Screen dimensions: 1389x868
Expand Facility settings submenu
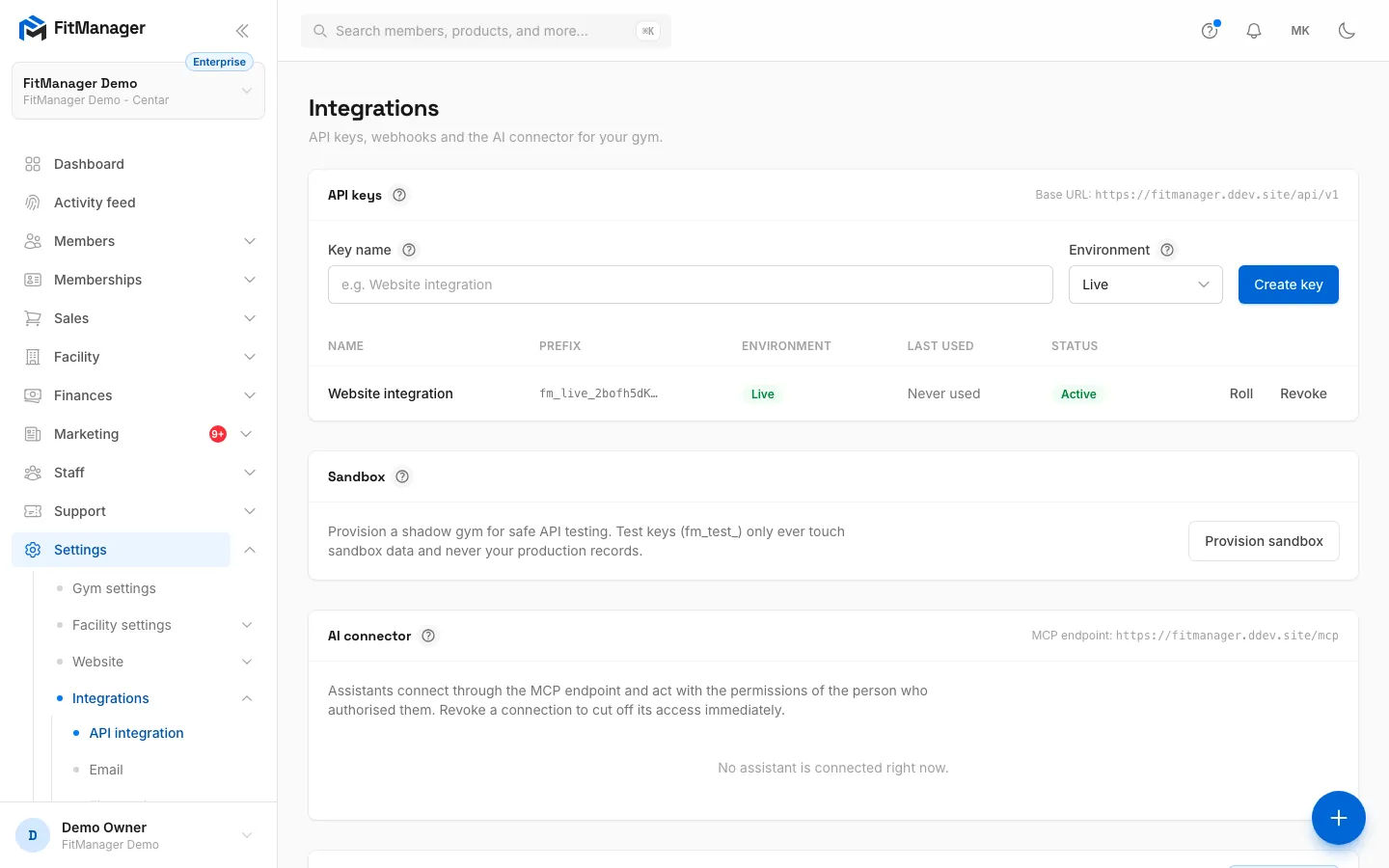(x=247, y=625)
